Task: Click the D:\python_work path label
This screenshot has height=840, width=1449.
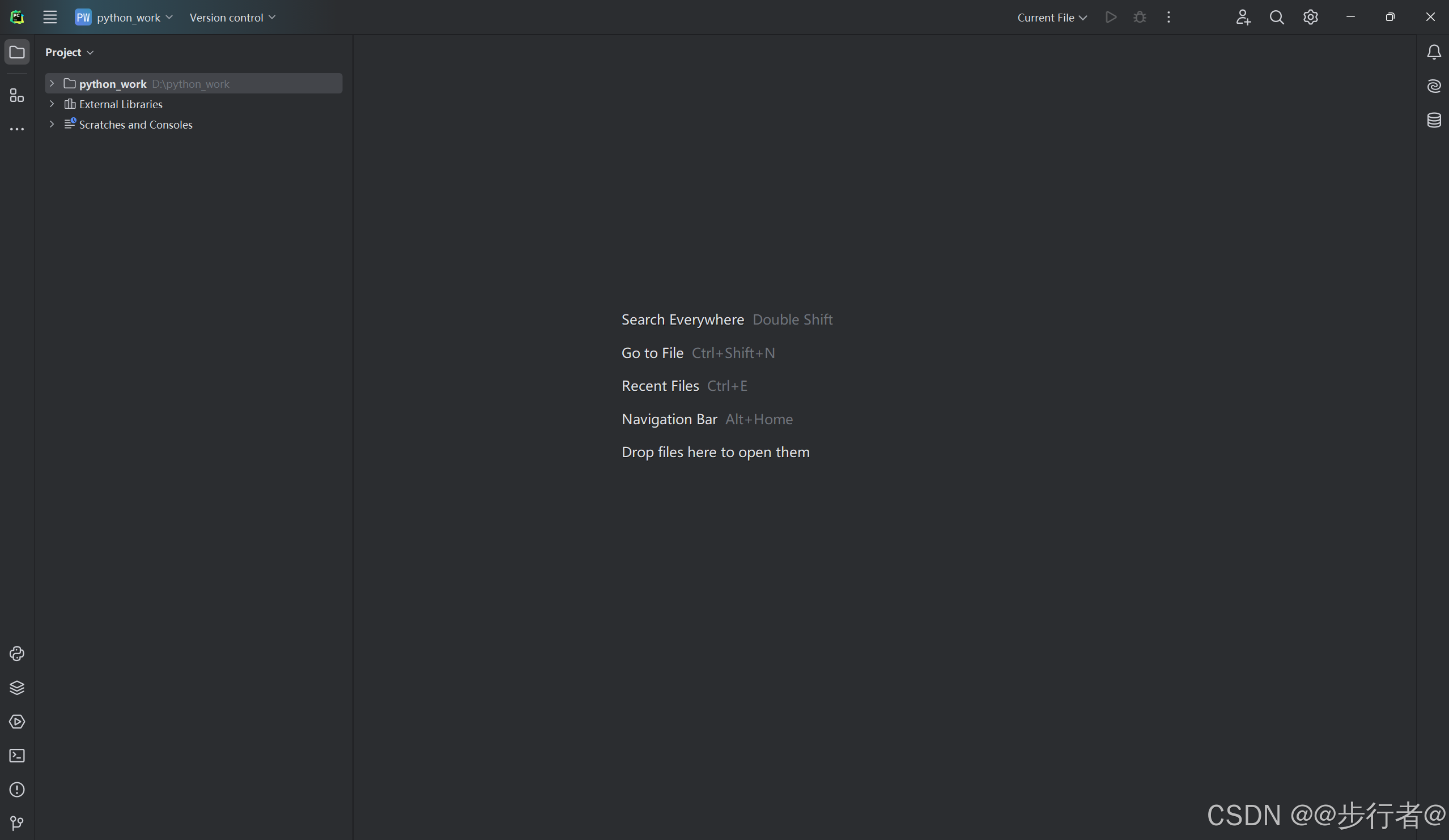Action: tap(190, 84)
